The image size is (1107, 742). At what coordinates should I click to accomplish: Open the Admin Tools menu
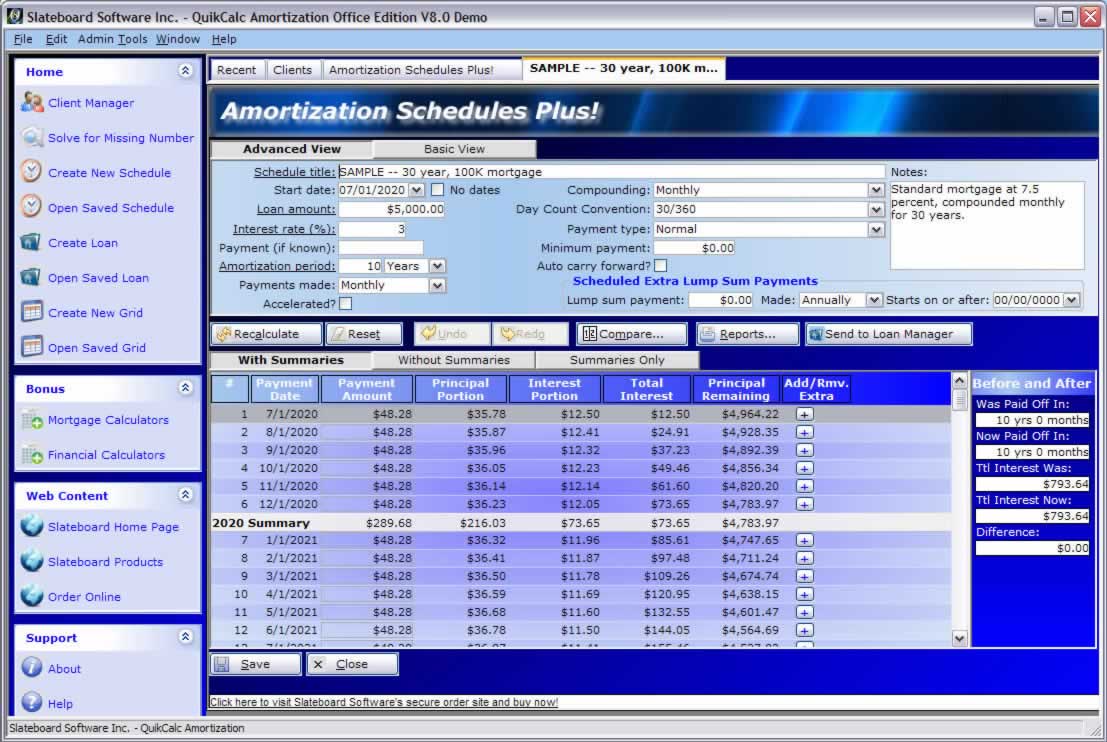(x=112, y=39)
